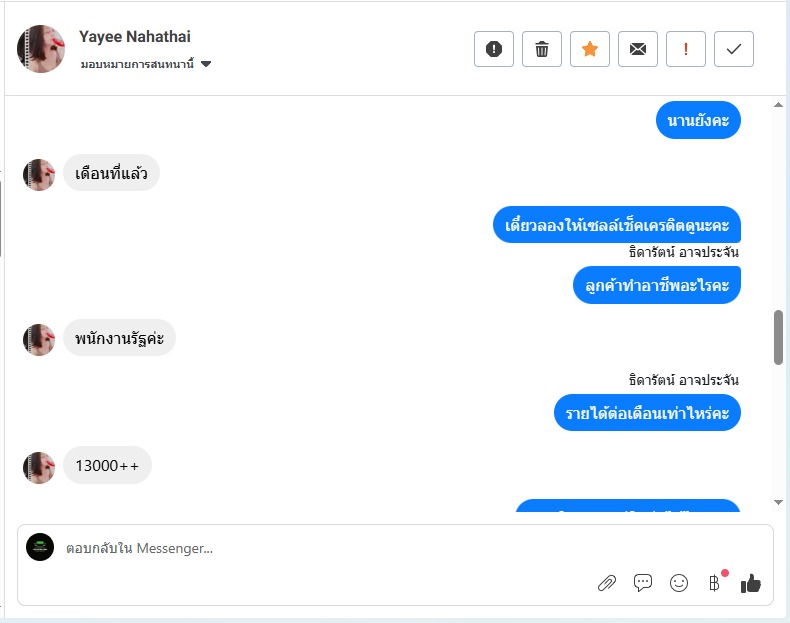The image size is (790, 623).
Task: Flag as priority with the red exclamation icon
Action: (x=686, y=49)
